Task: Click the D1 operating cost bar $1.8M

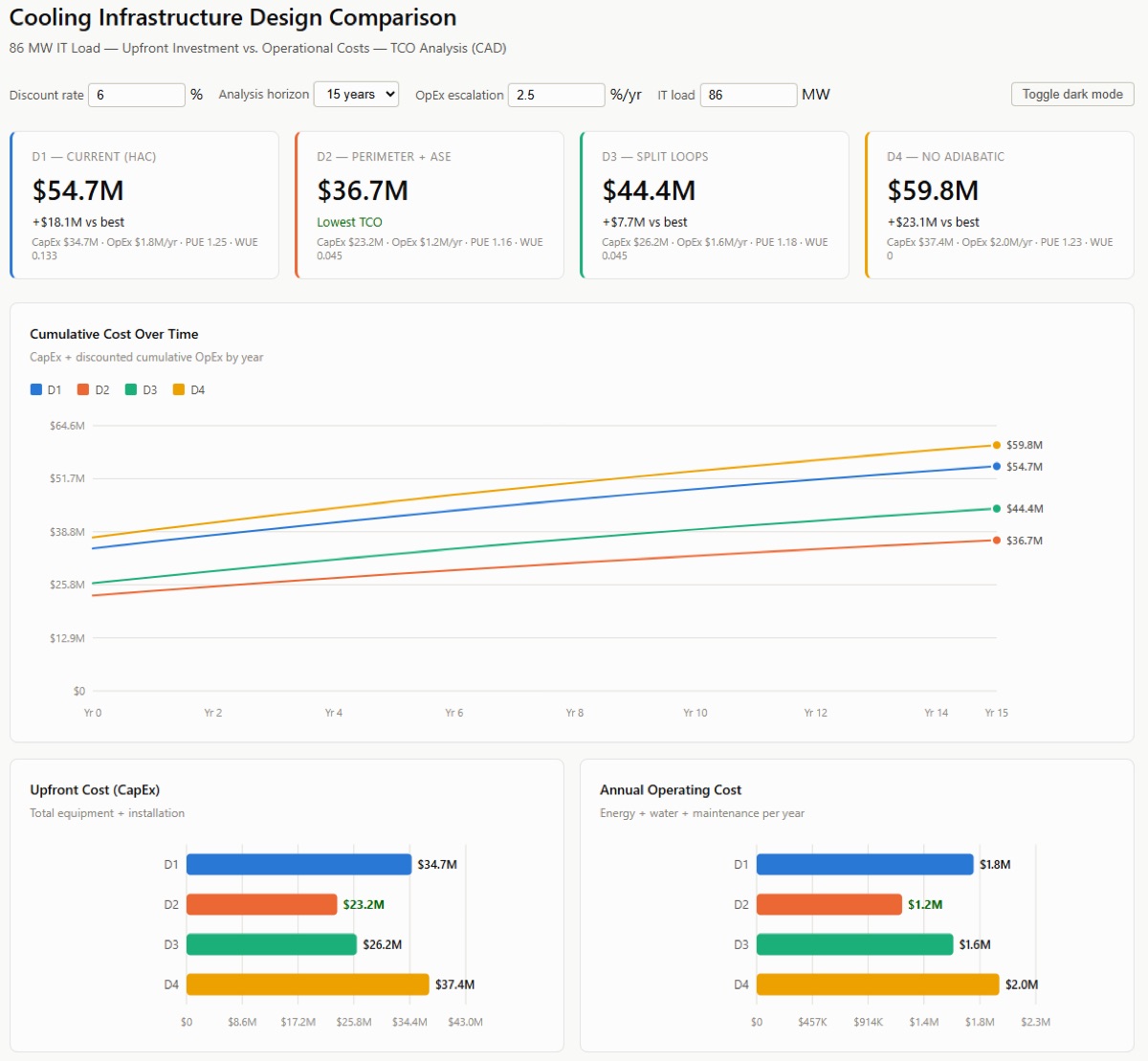Action: click(x=865, y=864)
